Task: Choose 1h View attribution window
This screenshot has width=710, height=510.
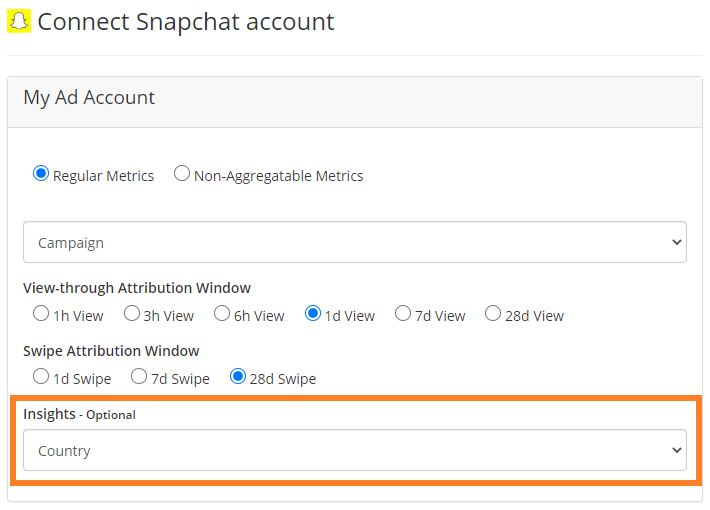Action: tap(41, 313)
